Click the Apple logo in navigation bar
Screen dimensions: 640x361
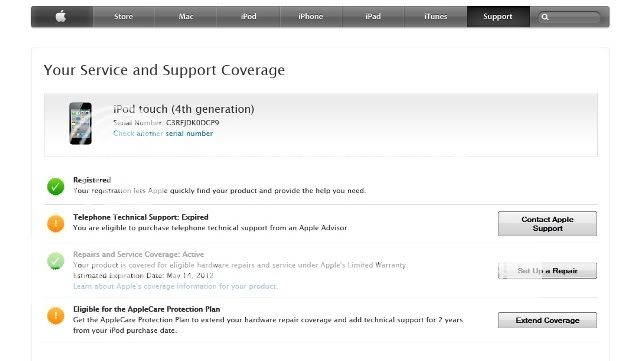tap(61, 16)
